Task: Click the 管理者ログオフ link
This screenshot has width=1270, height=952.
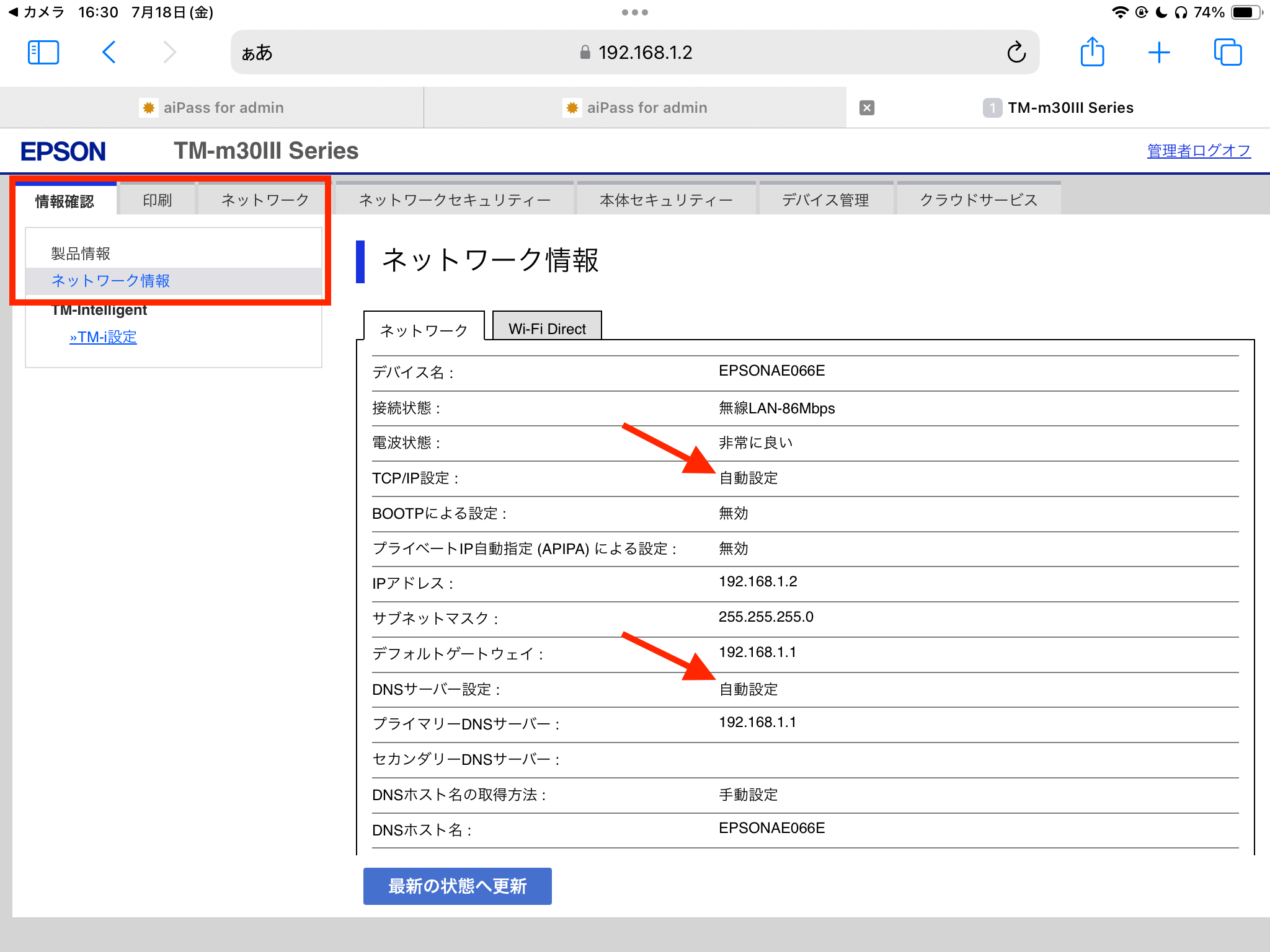Action: [x=1199, y=151]
